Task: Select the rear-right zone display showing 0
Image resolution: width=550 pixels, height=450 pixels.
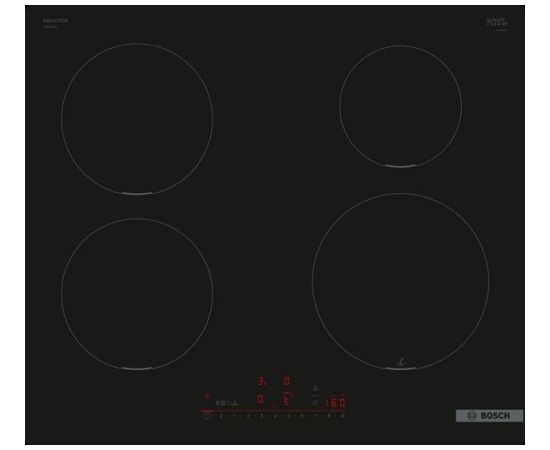Action: point(287,381)
